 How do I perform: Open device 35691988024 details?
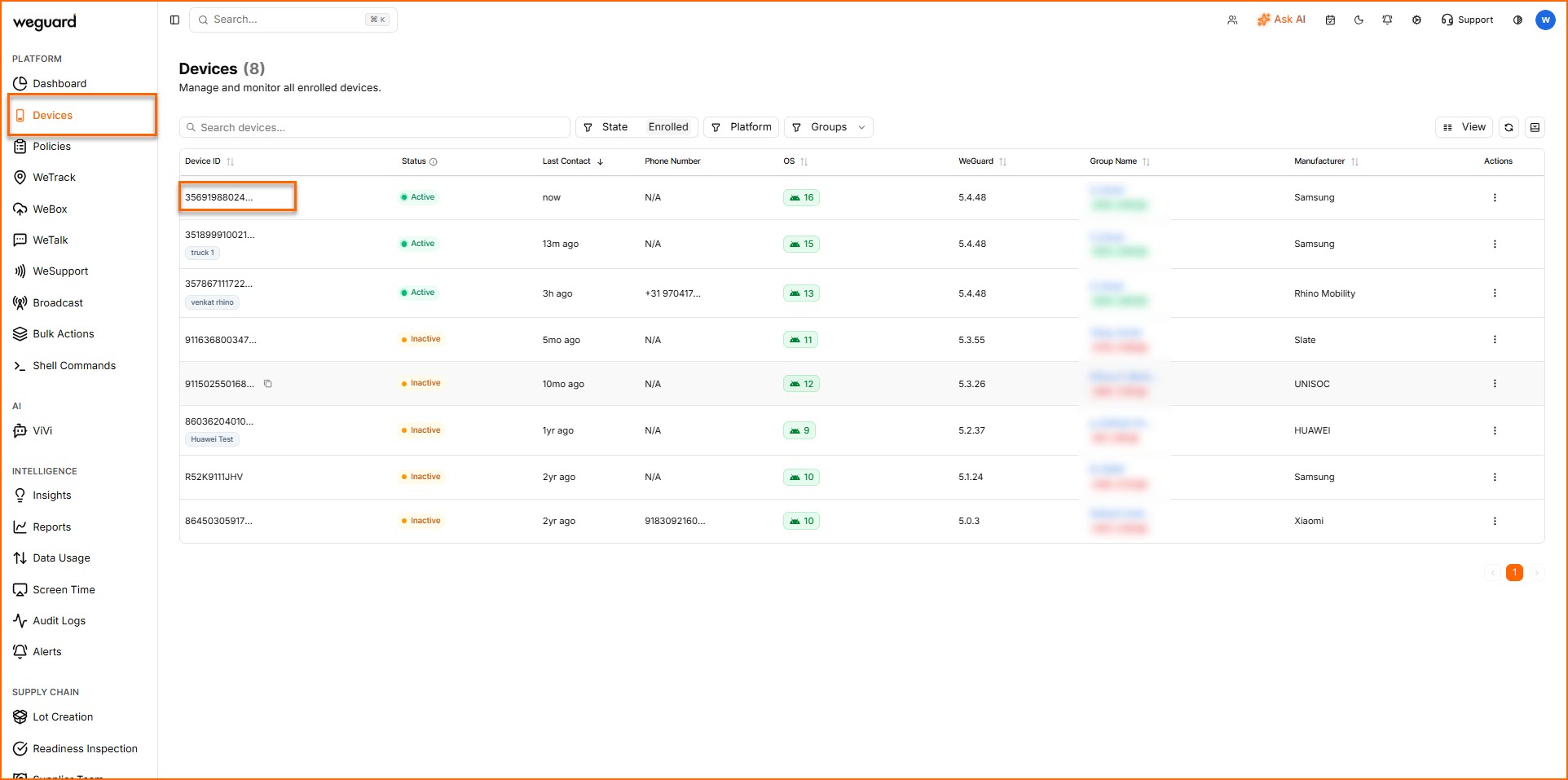[x=218, y=197]
